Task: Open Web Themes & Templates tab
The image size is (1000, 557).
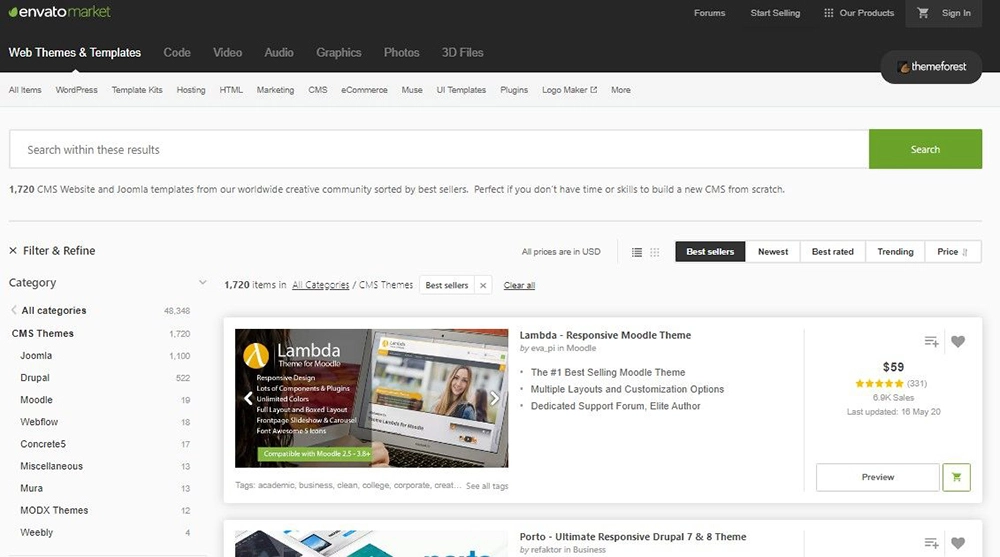Action: click(x=75, y=53)
